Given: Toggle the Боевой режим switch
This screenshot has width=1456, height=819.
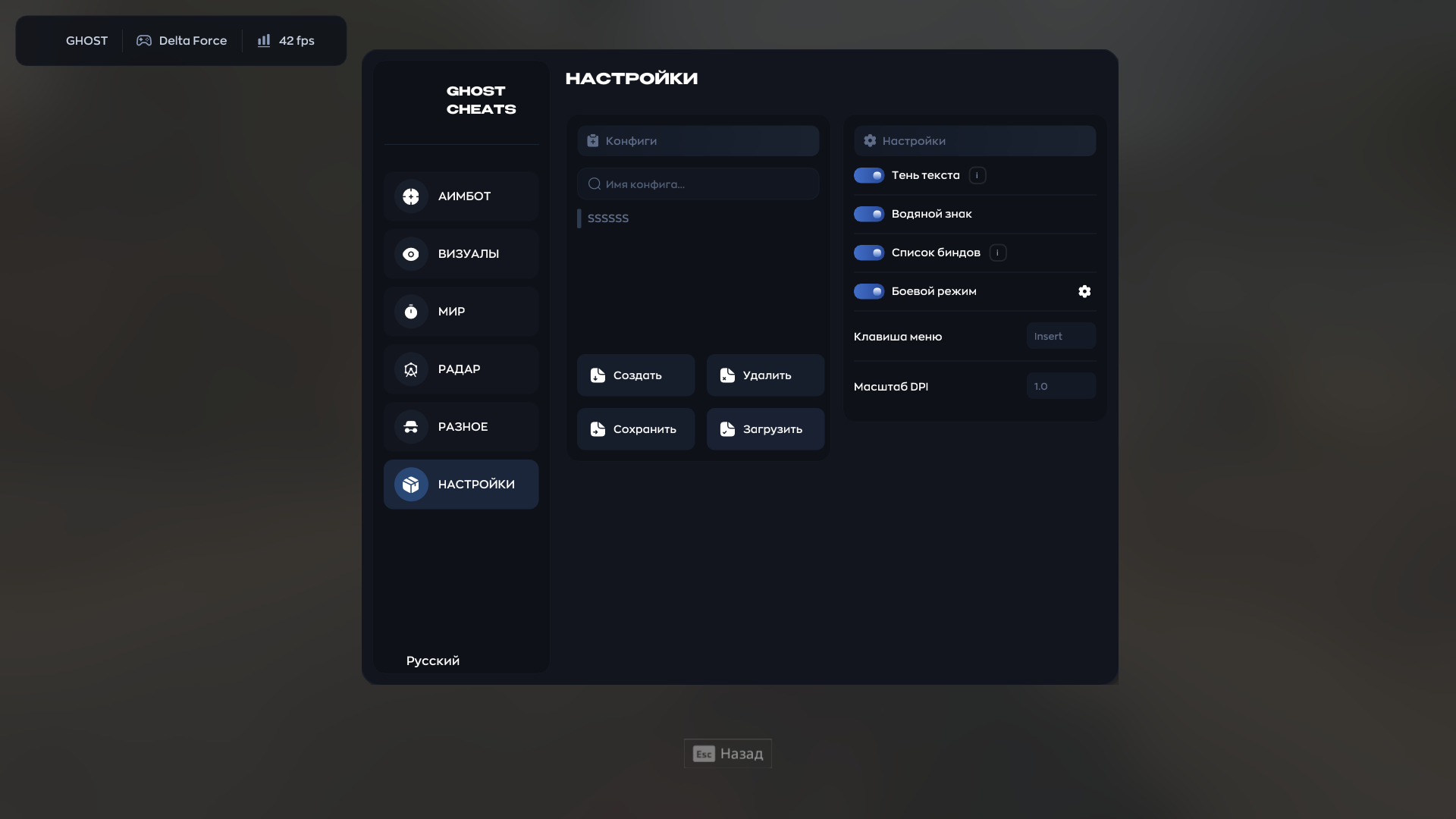Looking at the screenshot, I should 869,291.
